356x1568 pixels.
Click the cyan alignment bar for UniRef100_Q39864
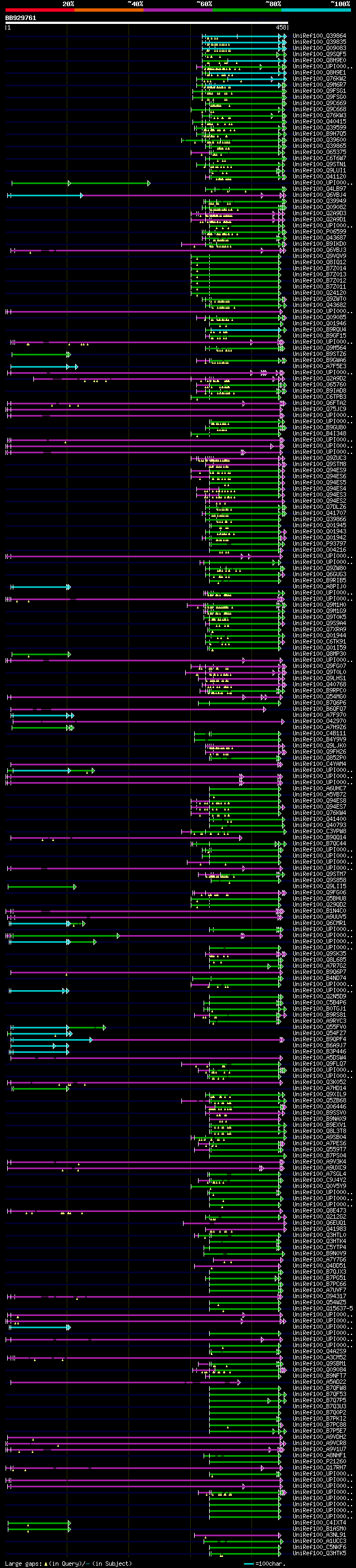pos(244,36)
